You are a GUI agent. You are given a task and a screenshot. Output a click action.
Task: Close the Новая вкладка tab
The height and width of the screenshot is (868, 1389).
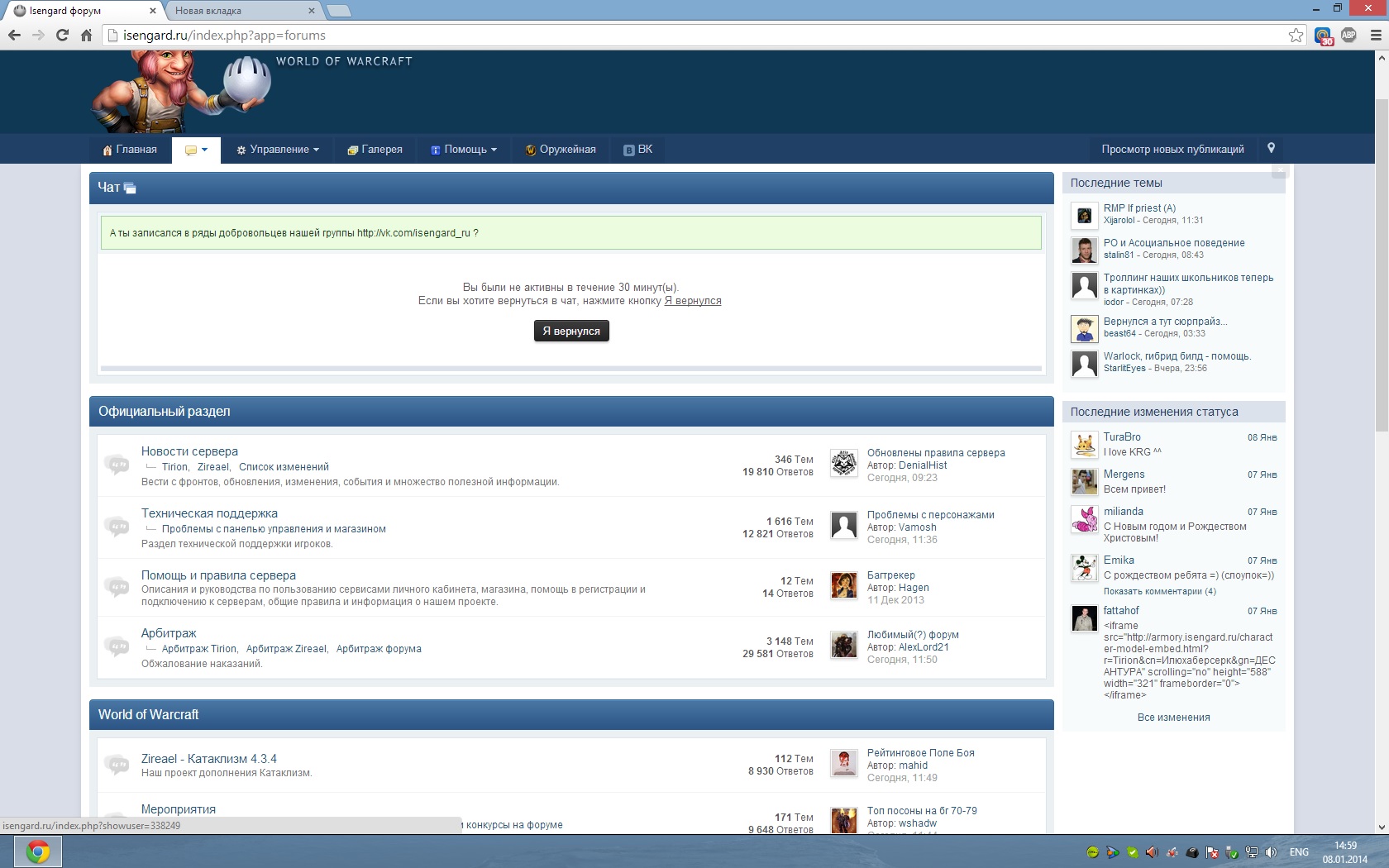(x=311, y=11)
